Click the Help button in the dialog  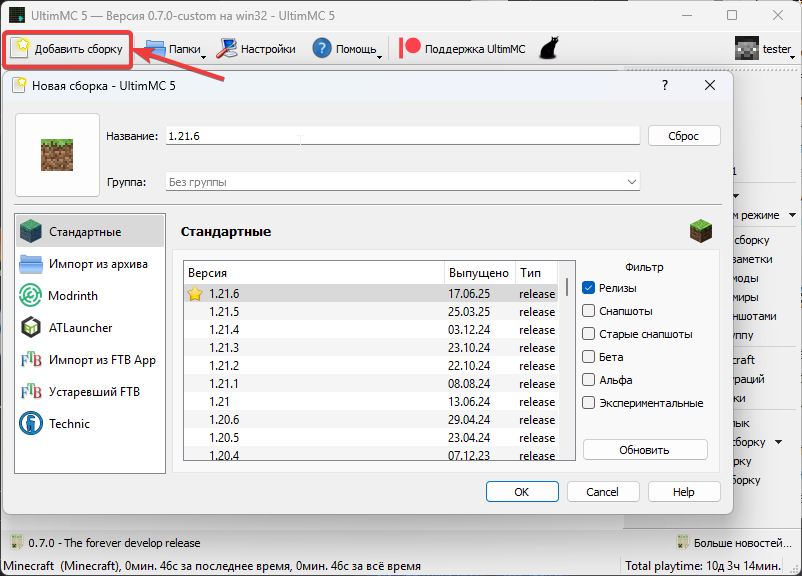click(x=684, y=492)
